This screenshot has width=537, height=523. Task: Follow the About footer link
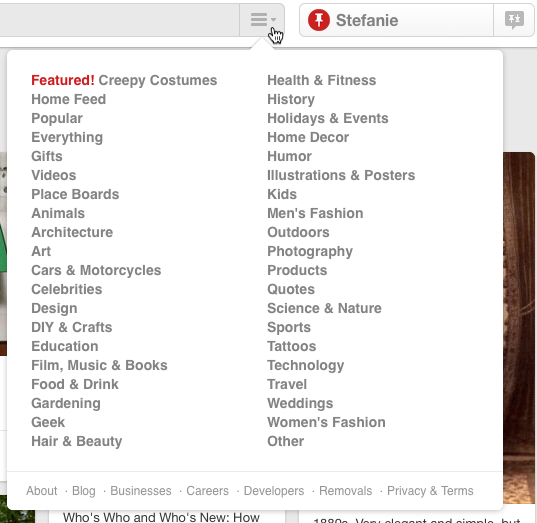point(41,491)
